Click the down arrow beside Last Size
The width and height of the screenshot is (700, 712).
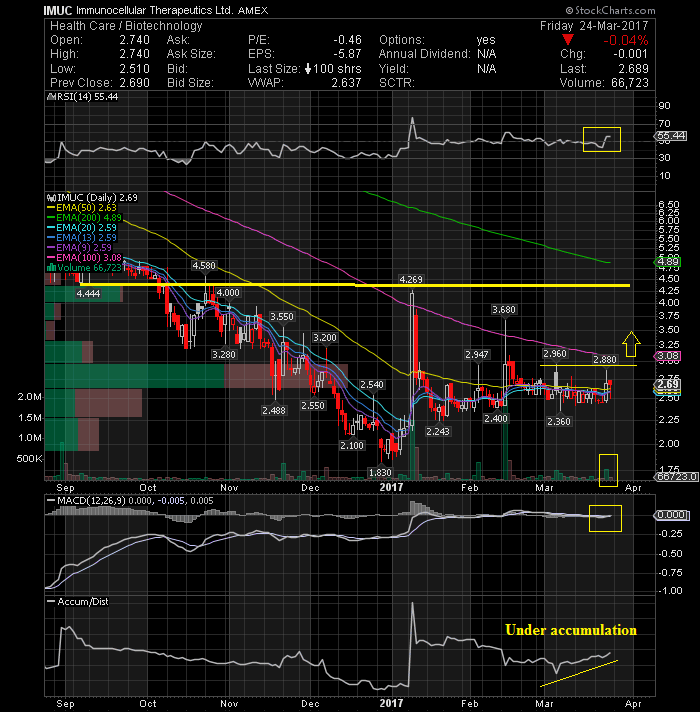coord(308,69)
